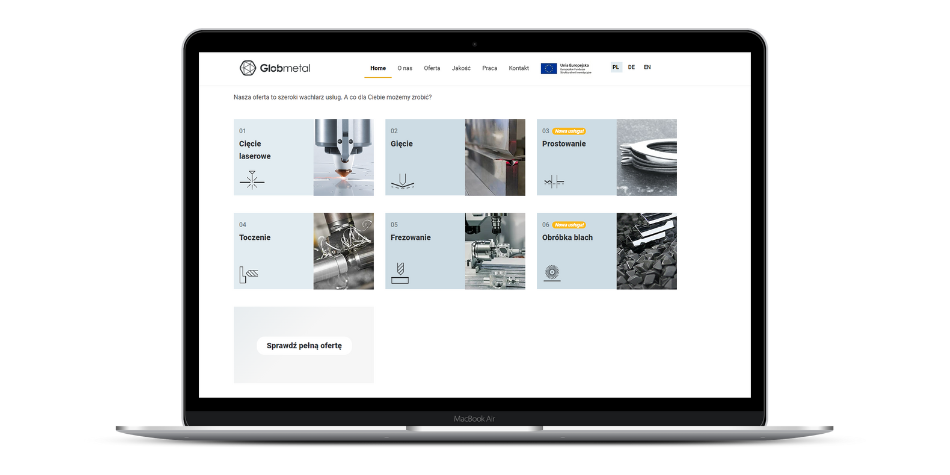
Task: Click the bending icon in the Gięcie card
Action: coord(402,180)
